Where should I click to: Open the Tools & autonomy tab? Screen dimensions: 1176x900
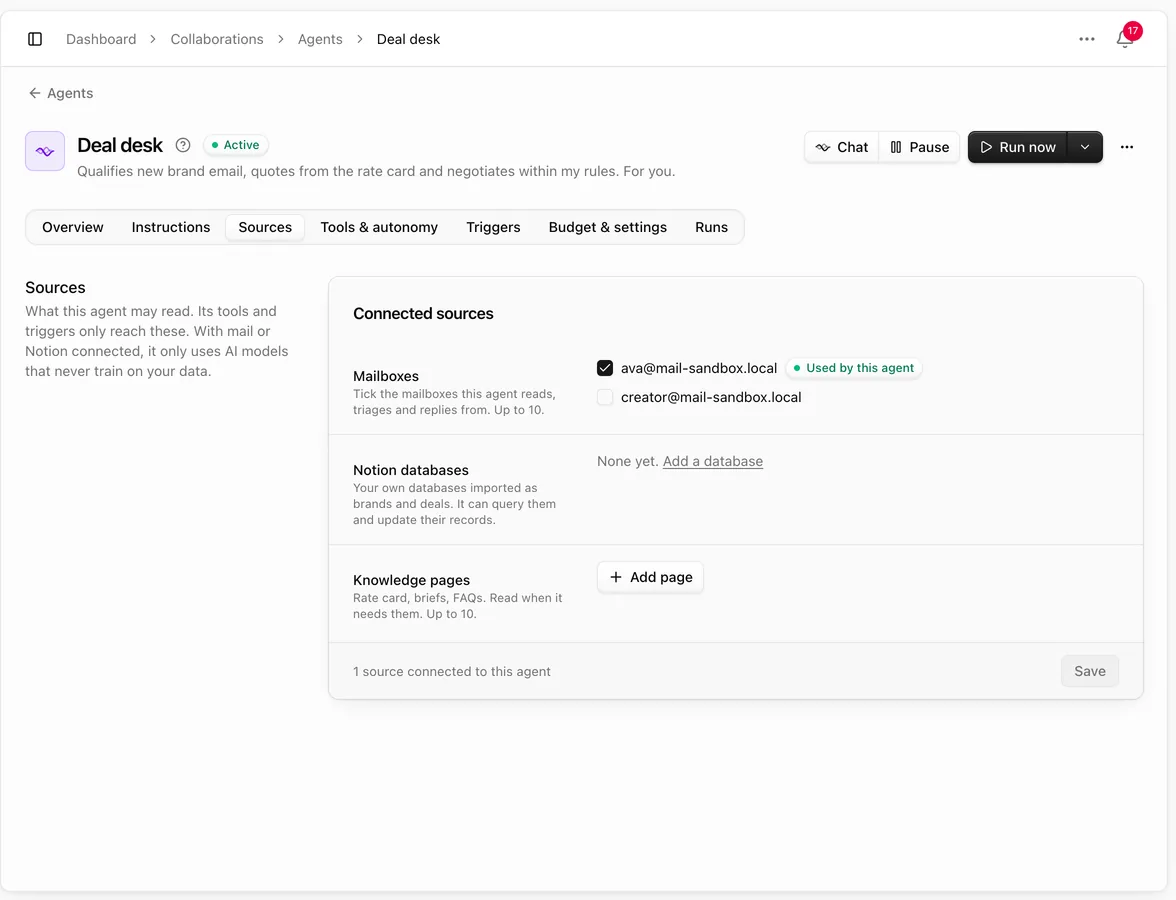pos(379,227)
